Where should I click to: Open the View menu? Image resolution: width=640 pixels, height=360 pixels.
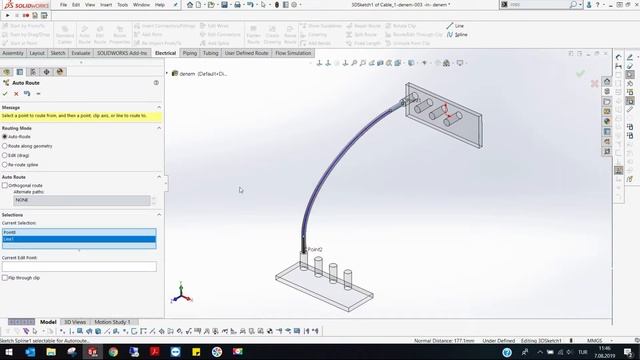pos(90,5)
